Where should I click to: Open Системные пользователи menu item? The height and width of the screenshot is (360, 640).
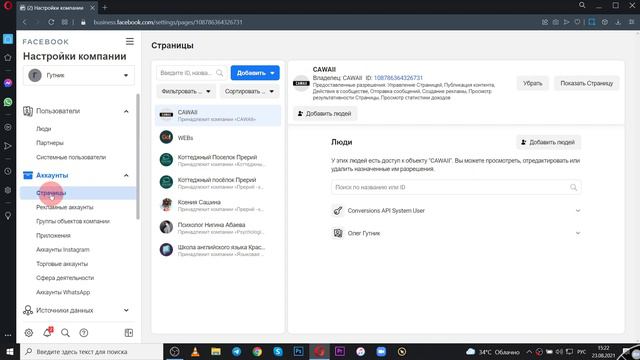tap(71, 157)
